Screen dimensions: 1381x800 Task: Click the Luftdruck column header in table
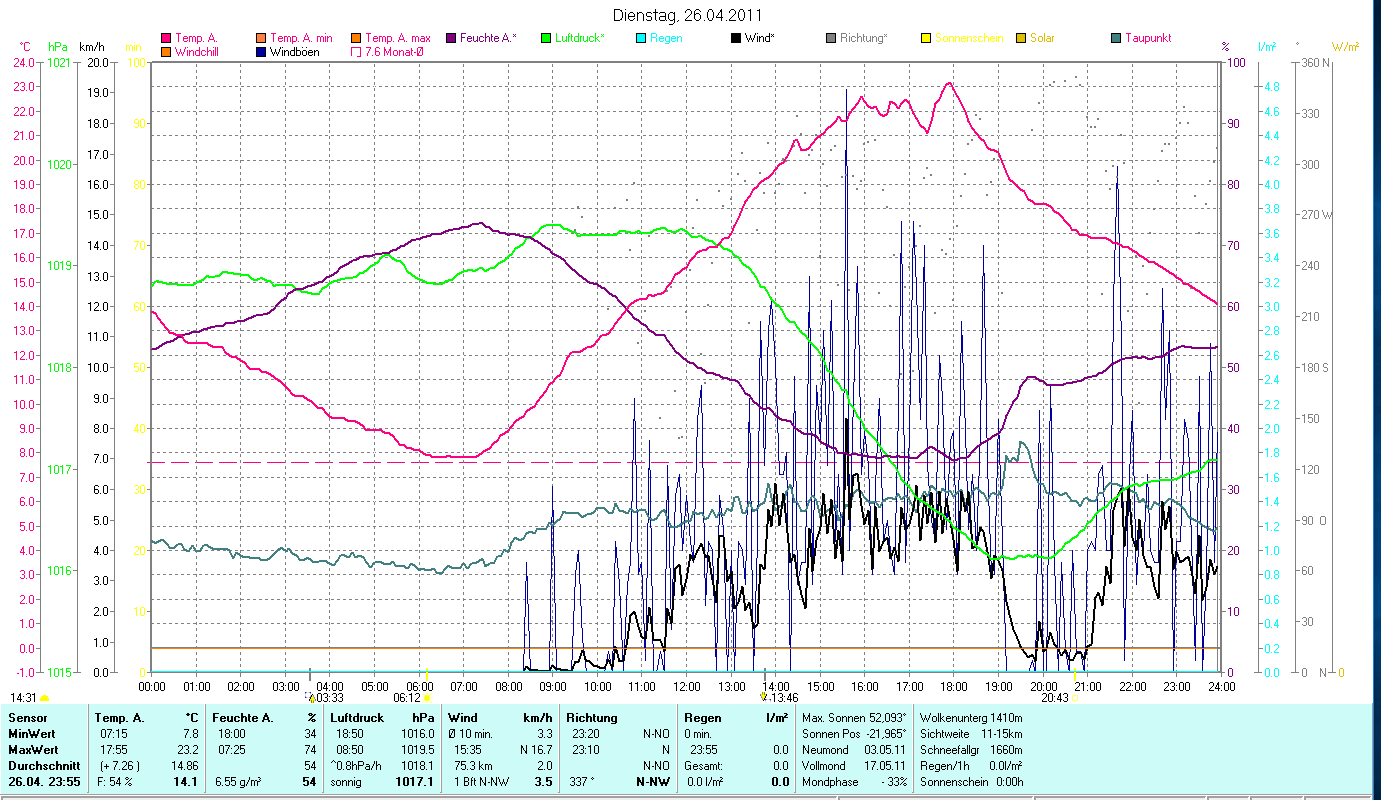point(358,718)
